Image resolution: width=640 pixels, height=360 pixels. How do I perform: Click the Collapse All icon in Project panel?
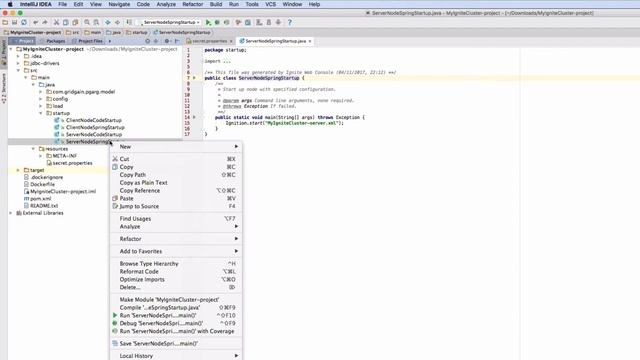156,41
